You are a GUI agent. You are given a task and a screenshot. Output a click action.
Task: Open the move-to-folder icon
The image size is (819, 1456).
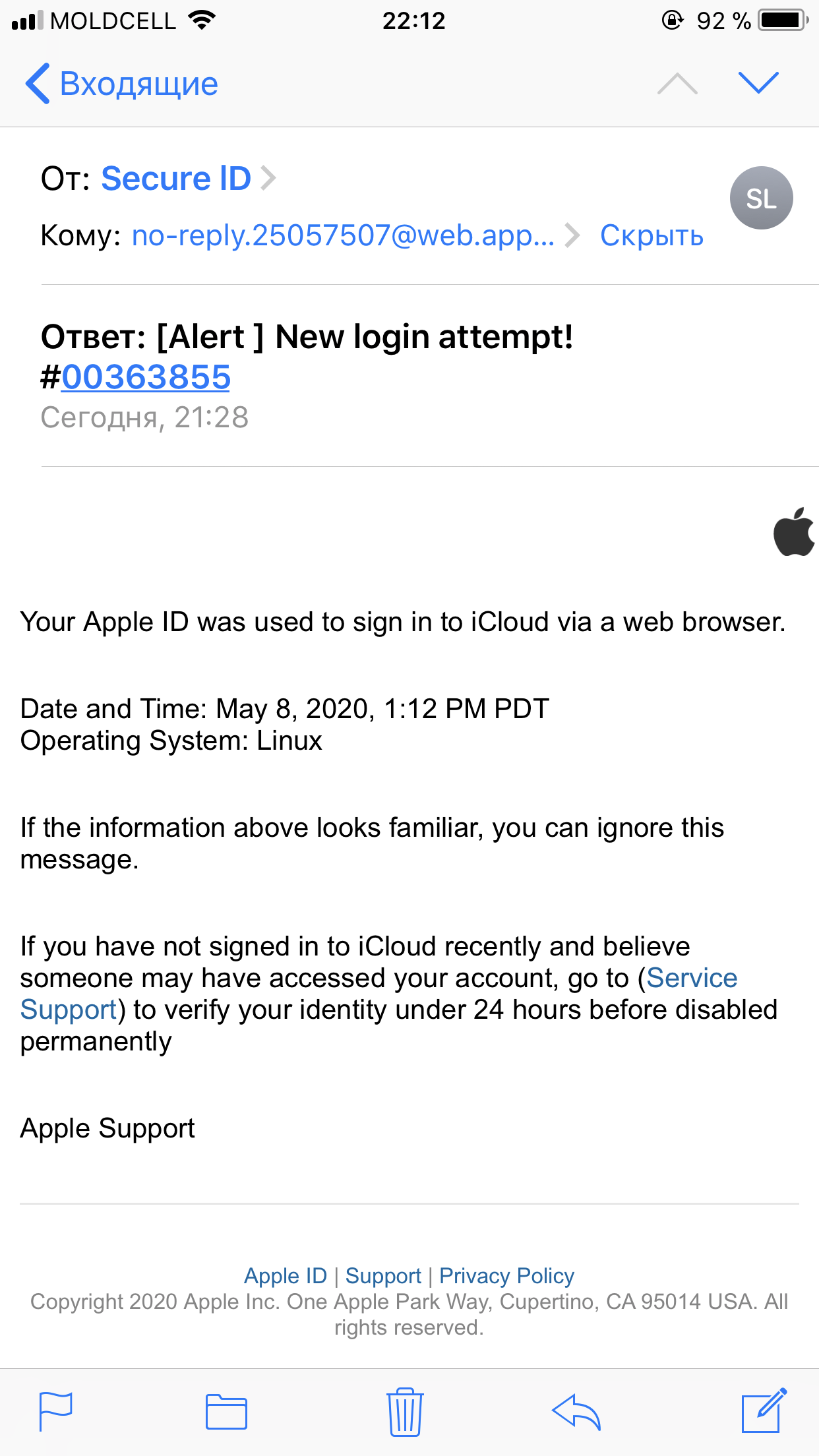point(226,1412)
